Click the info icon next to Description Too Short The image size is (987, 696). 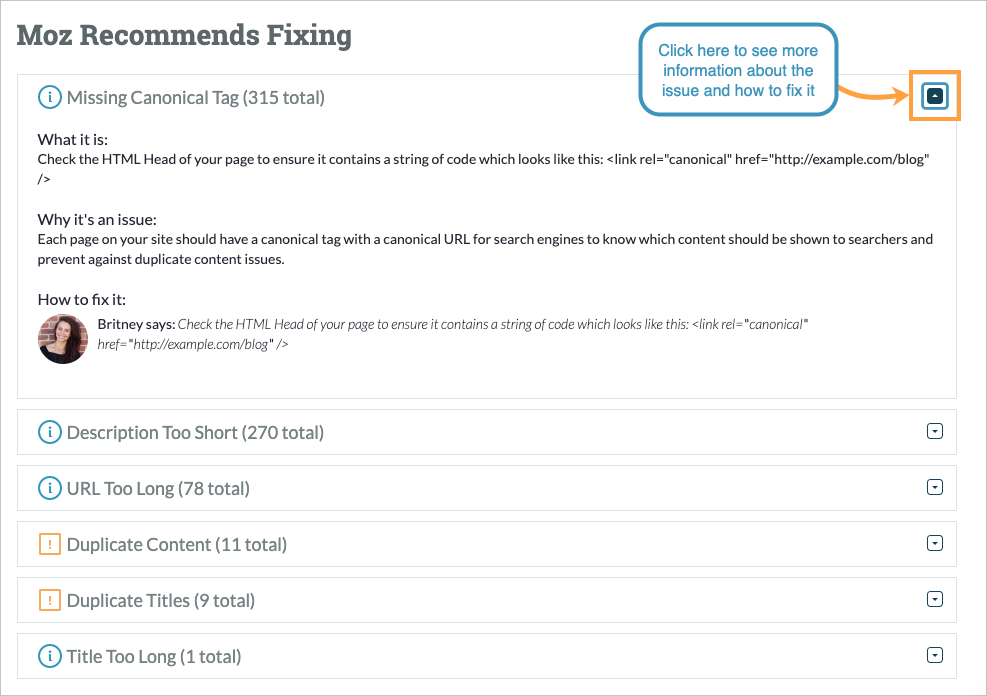pyautogui.click(x=49, y=432)
